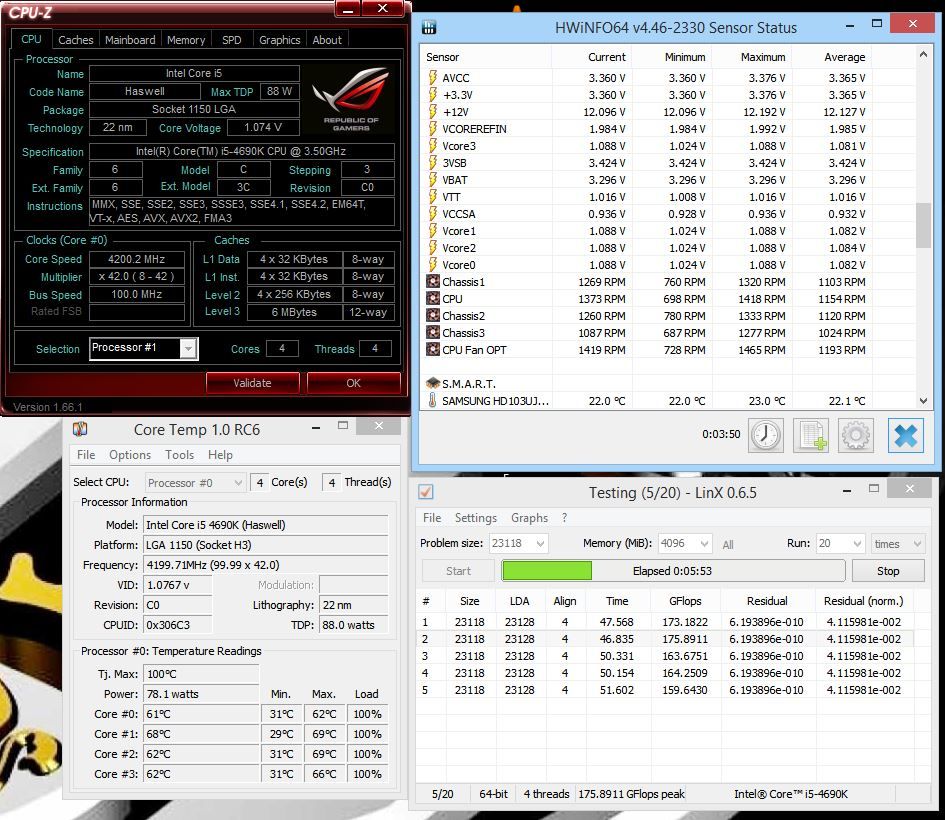Click Core Temp Help menu

220,454
